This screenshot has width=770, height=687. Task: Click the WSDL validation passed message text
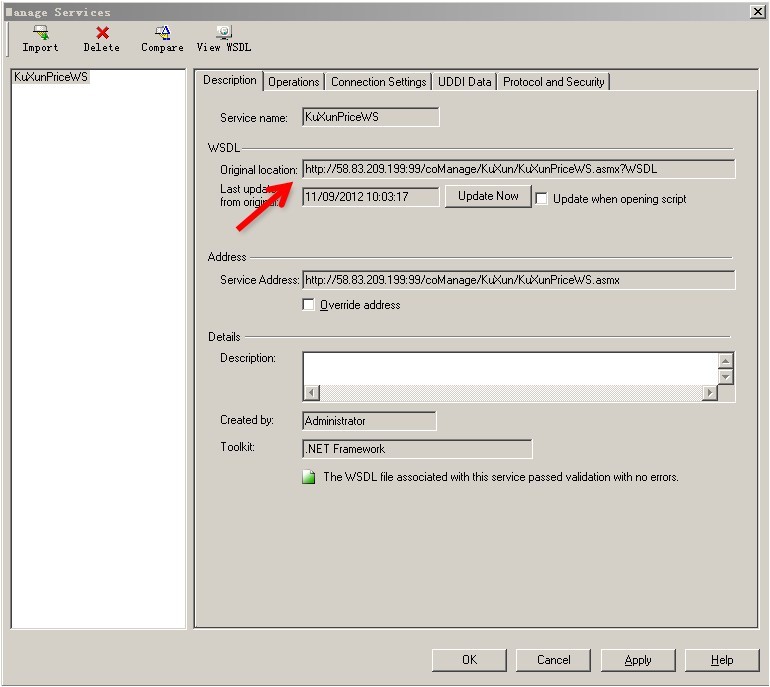pos(501,477)
